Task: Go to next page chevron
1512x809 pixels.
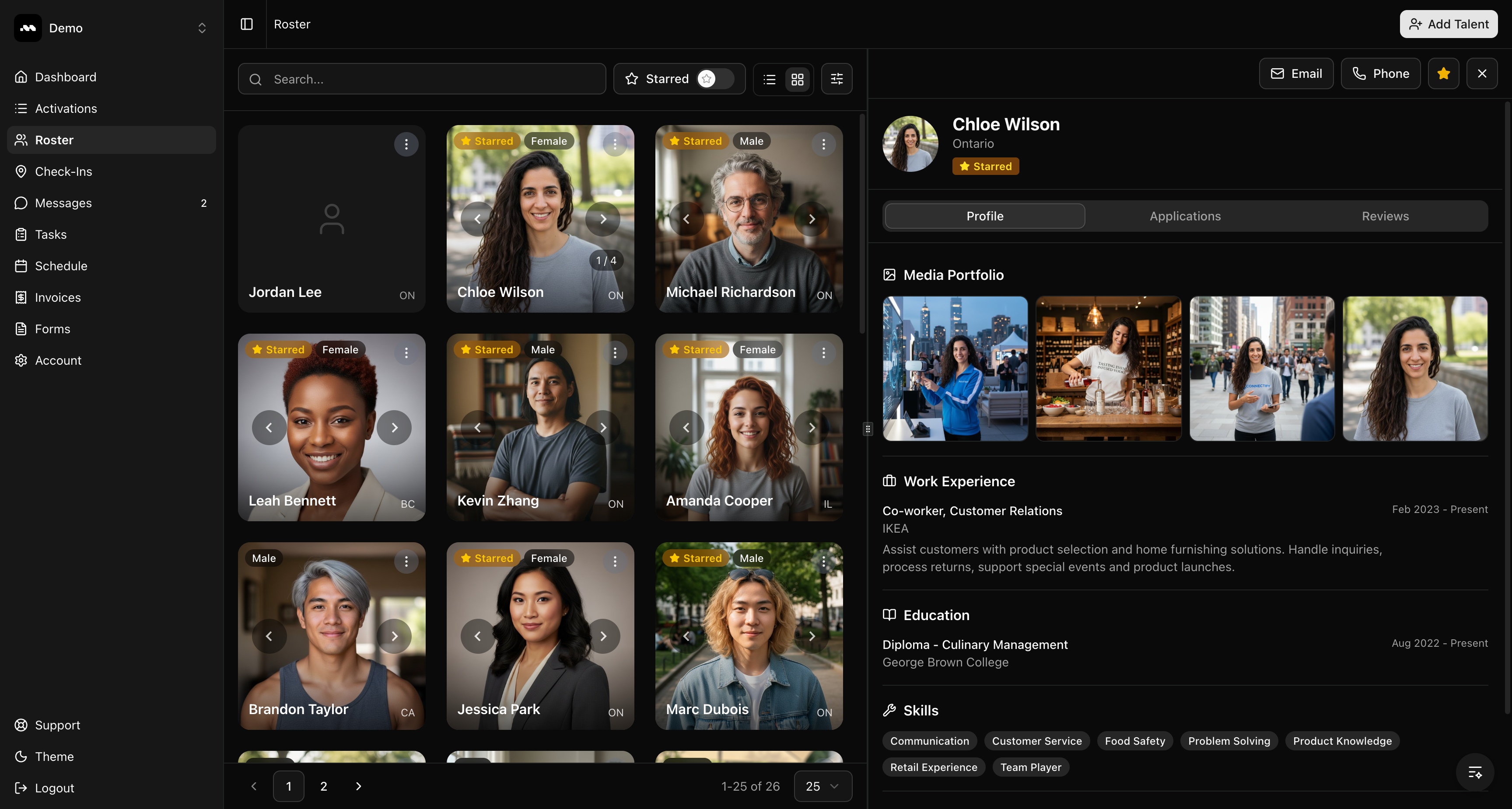Action: [359, 786]
